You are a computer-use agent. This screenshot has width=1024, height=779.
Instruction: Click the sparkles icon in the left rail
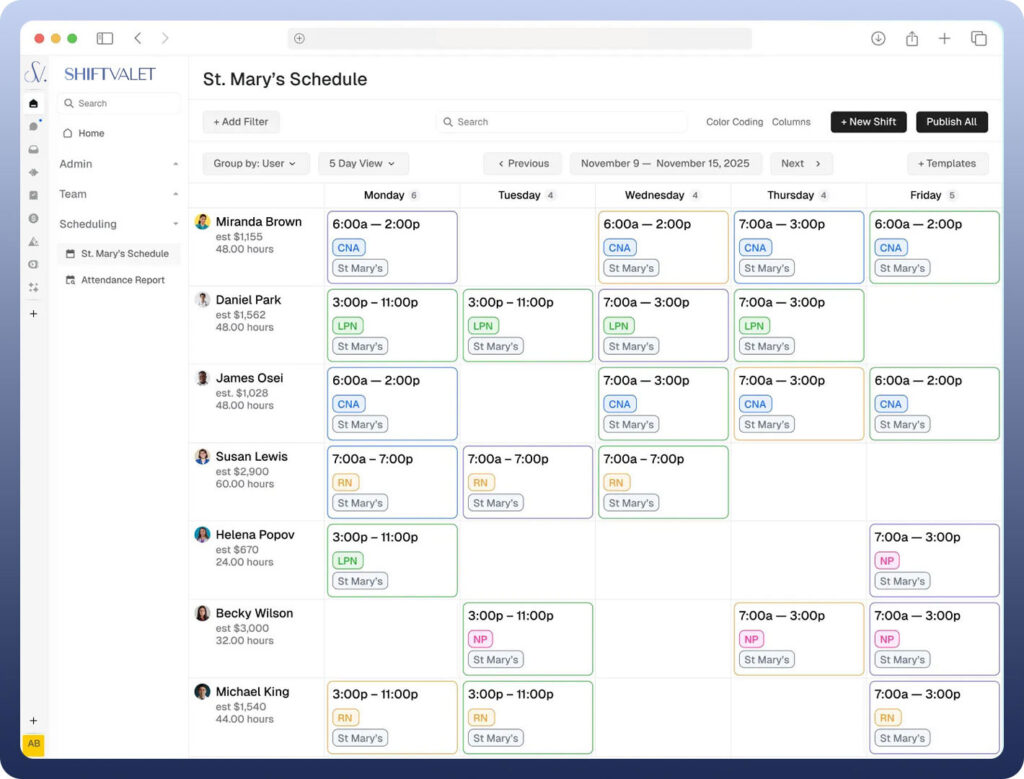click(34, 287)
